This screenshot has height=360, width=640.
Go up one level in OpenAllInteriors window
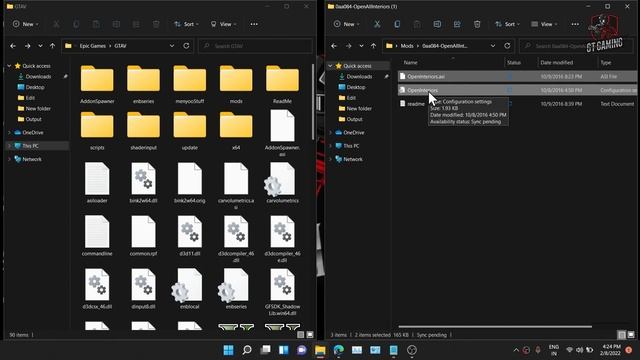click(373, 46)
